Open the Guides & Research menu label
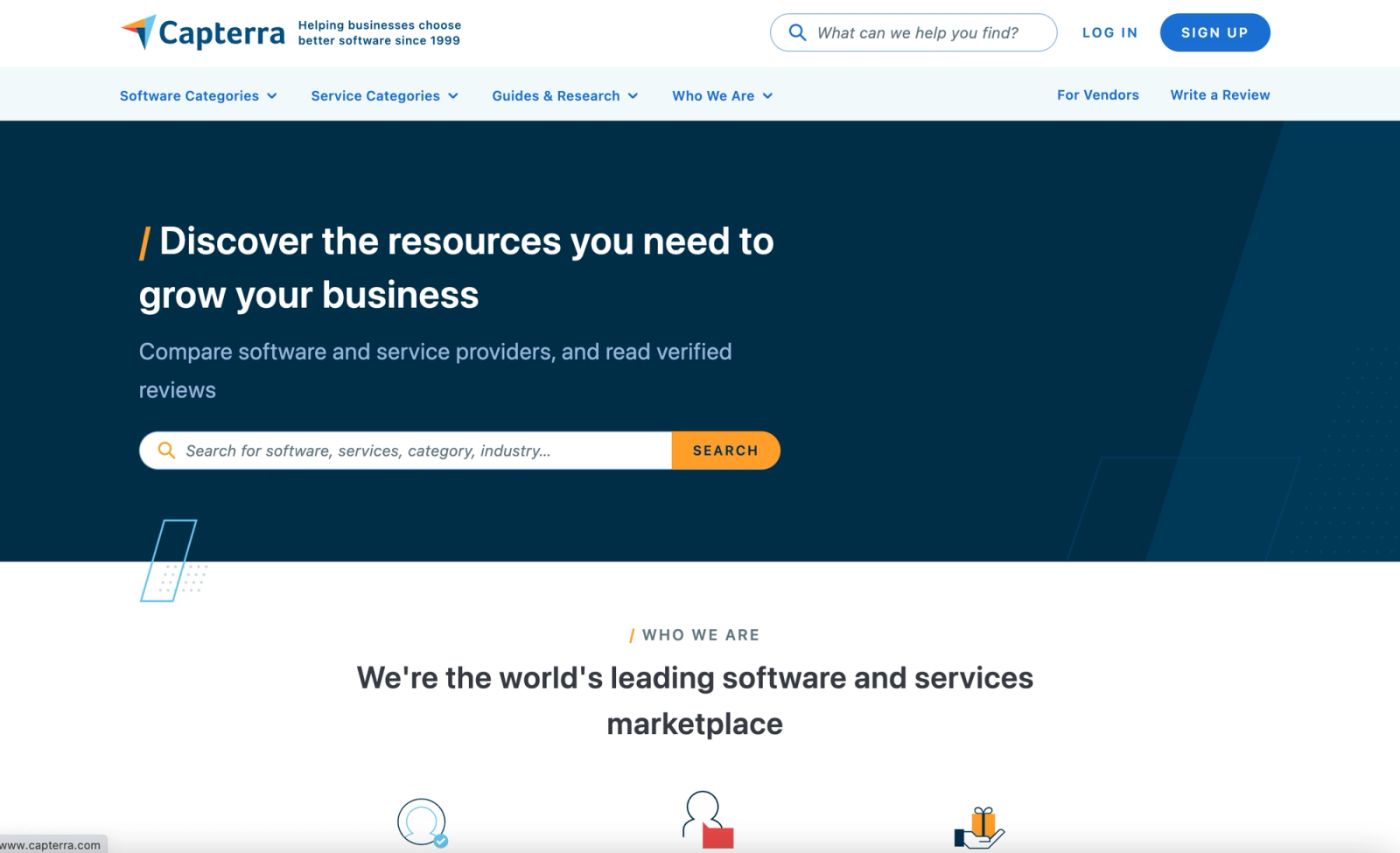1400x853 pixels. [556, 95]
